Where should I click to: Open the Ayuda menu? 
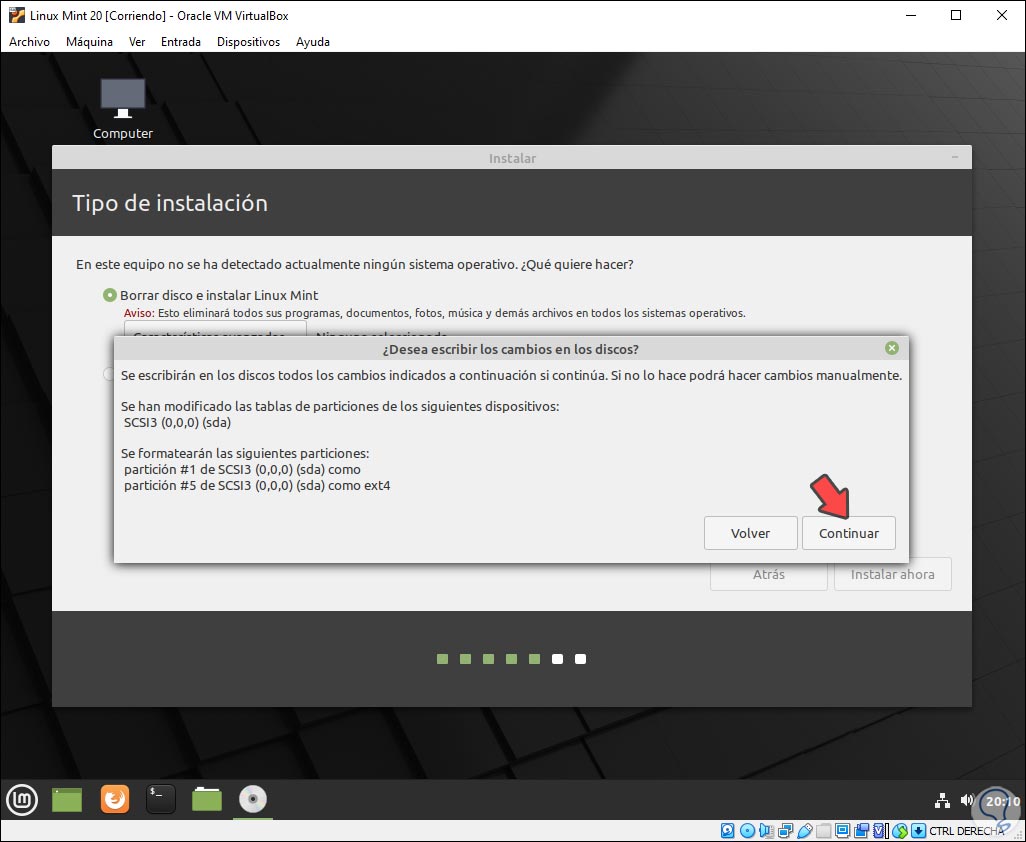tap(313, 42)
